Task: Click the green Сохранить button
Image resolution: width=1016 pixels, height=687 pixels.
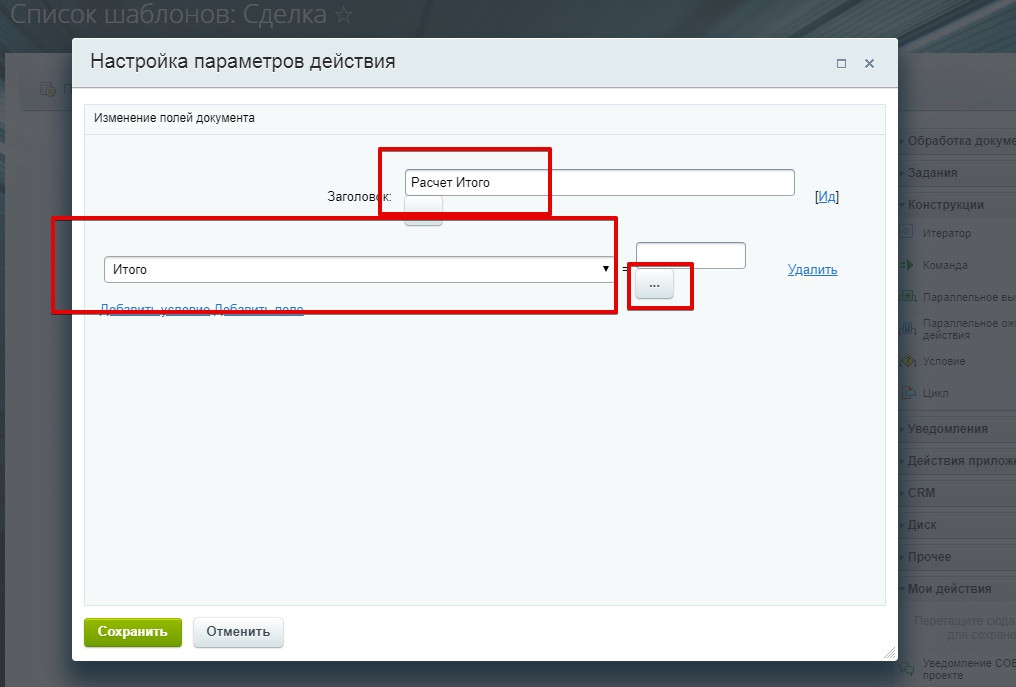Action: tap(133, 632)
